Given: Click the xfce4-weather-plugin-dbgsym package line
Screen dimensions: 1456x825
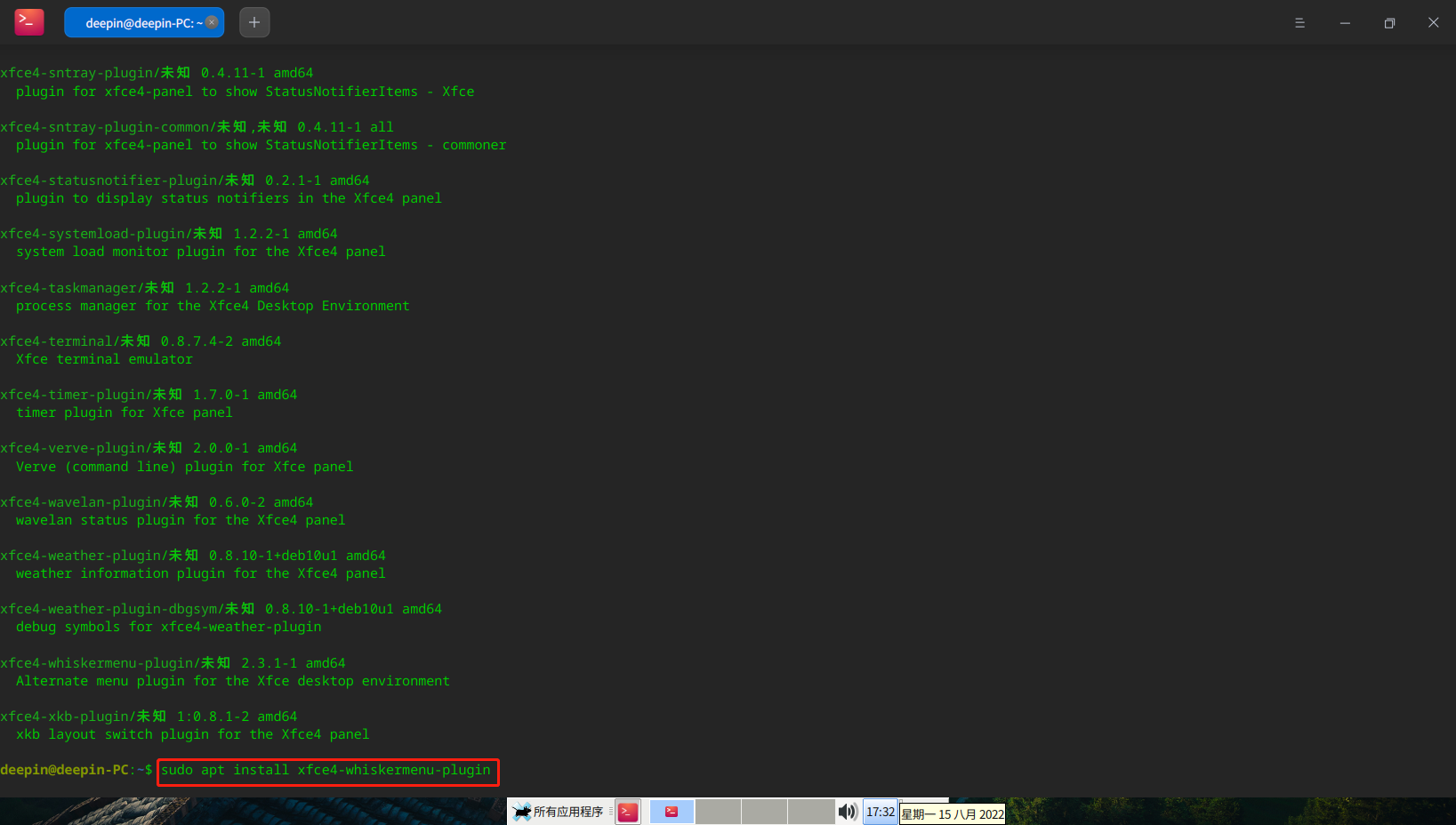Looking at the screenshot, I should pyautogui.click(x=221, y=609).
